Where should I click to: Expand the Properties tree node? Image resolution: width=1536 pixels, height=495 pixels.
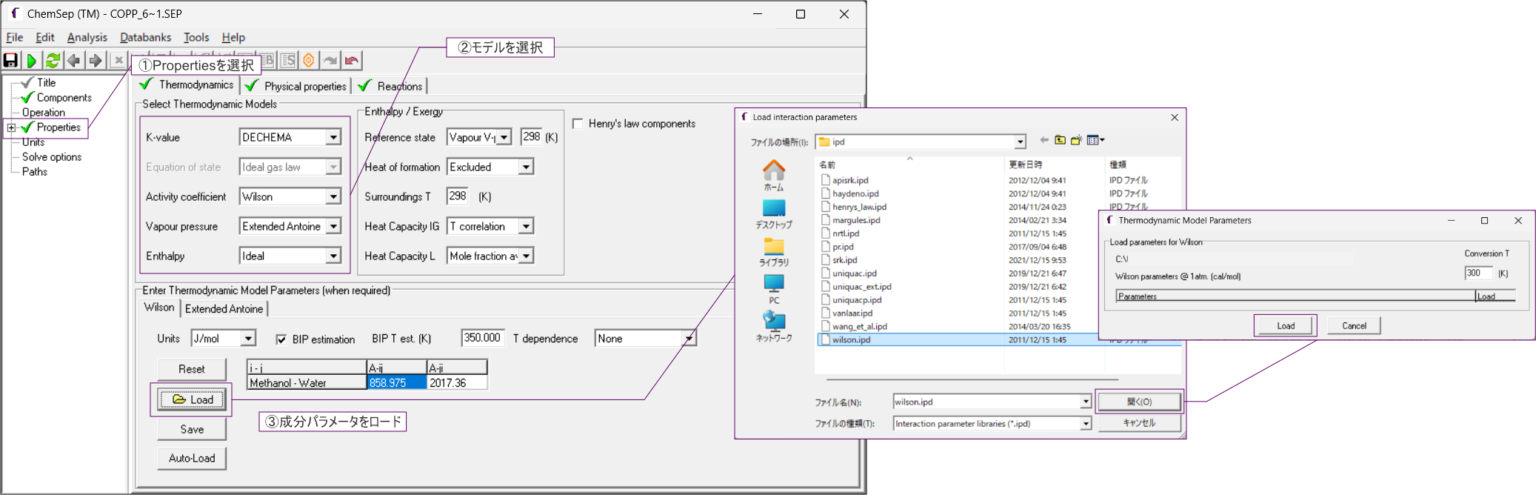point(11,127)
